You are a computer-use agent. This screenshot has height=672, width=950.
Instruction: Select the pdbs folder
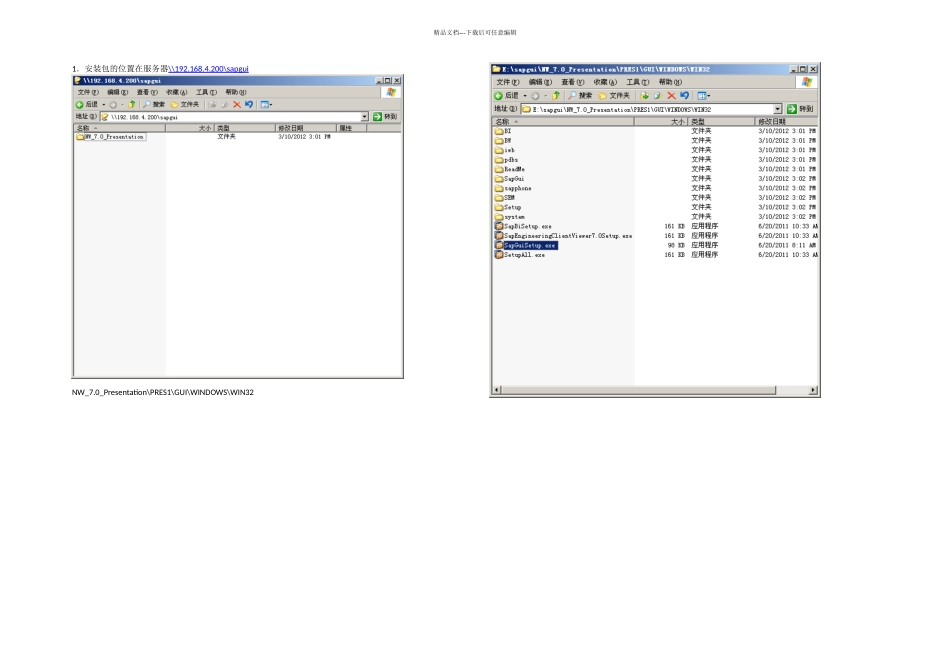click(507, 160)
